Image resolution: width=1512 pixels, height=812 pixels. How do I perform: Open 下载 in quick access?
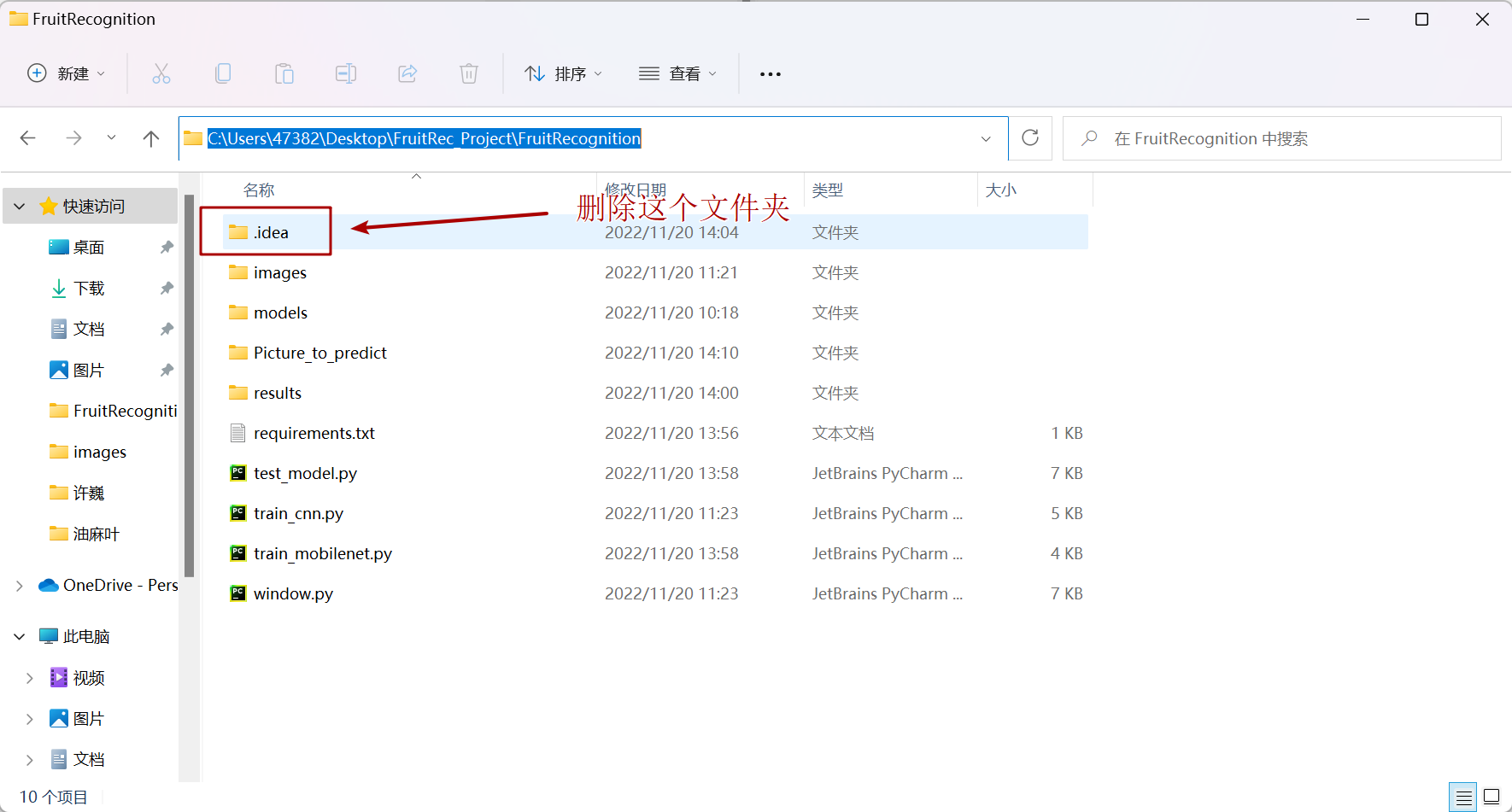(x=89, y=289)
